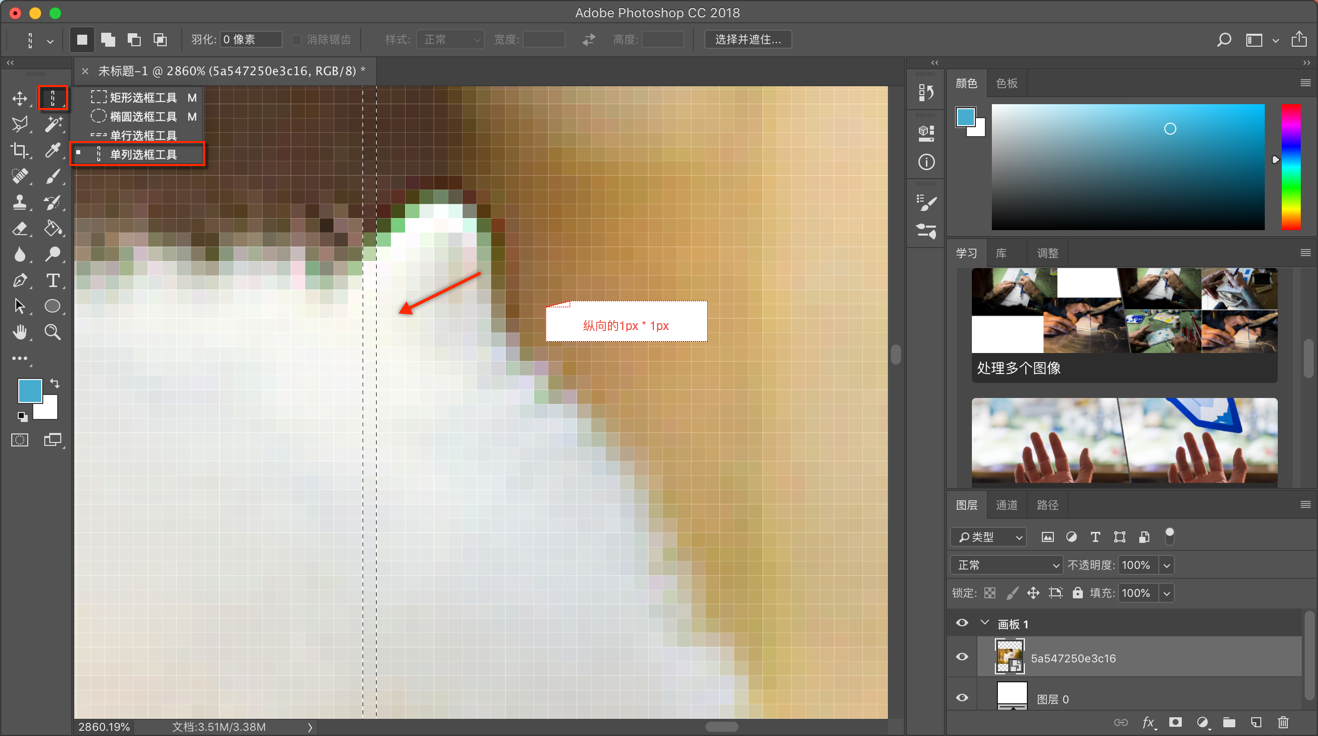
Task: Click the 选择并遮住... button
Action: (x=748, y=40)
